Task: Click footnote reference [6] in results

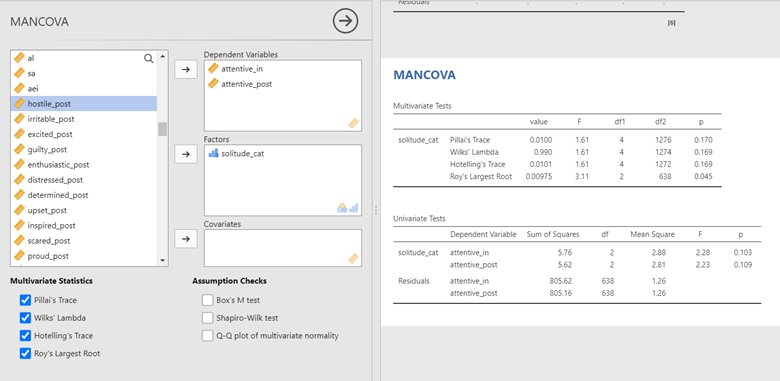Action: click(x=671, y=23)
